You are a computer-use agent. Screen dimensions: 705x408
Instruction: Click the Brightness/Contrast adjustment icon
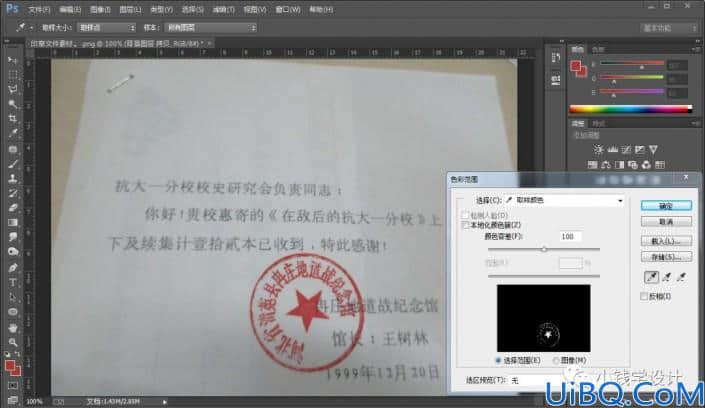click(x=598, y=149)
